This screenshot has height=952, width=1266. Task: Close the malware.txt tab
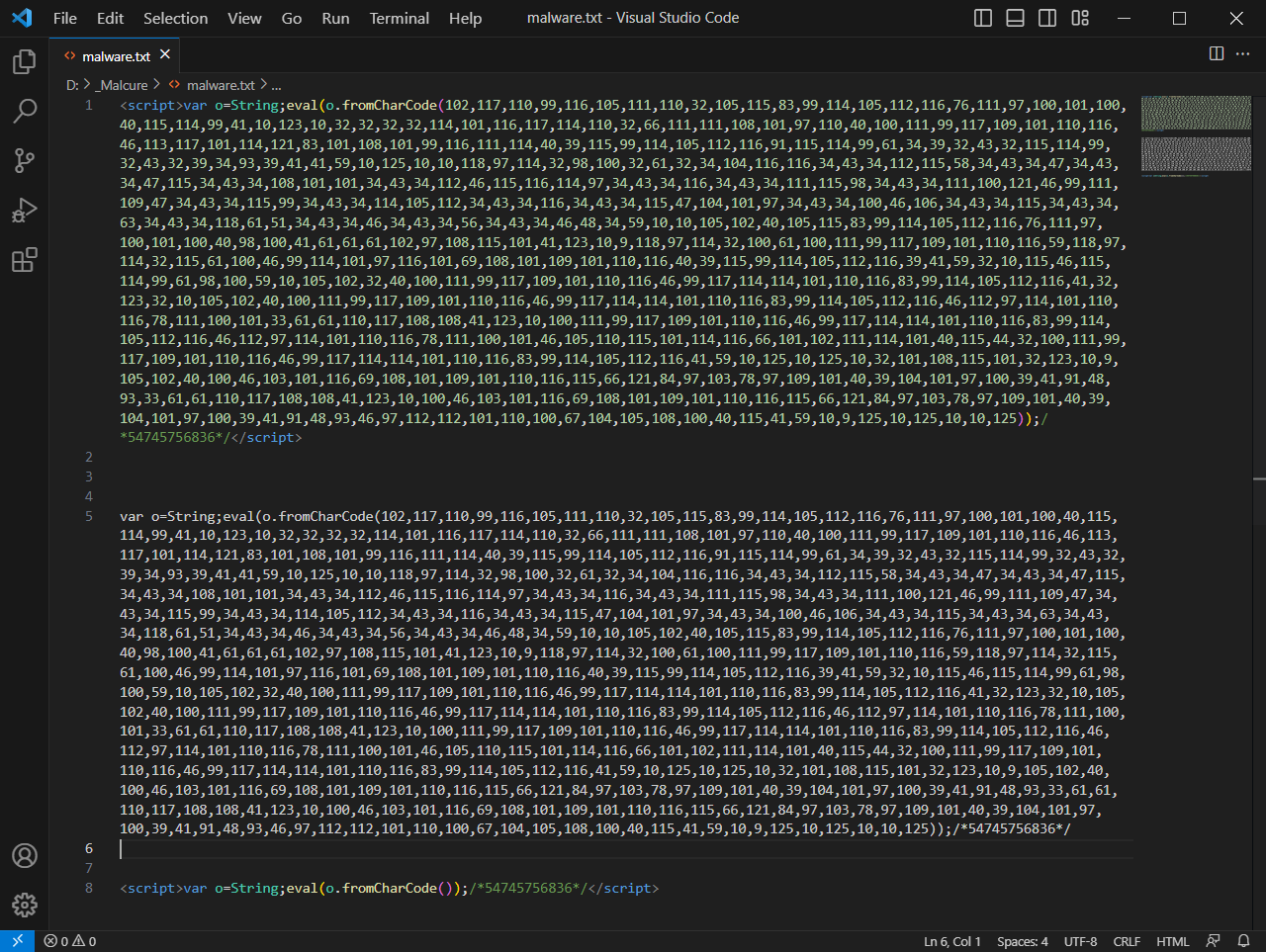165,54
